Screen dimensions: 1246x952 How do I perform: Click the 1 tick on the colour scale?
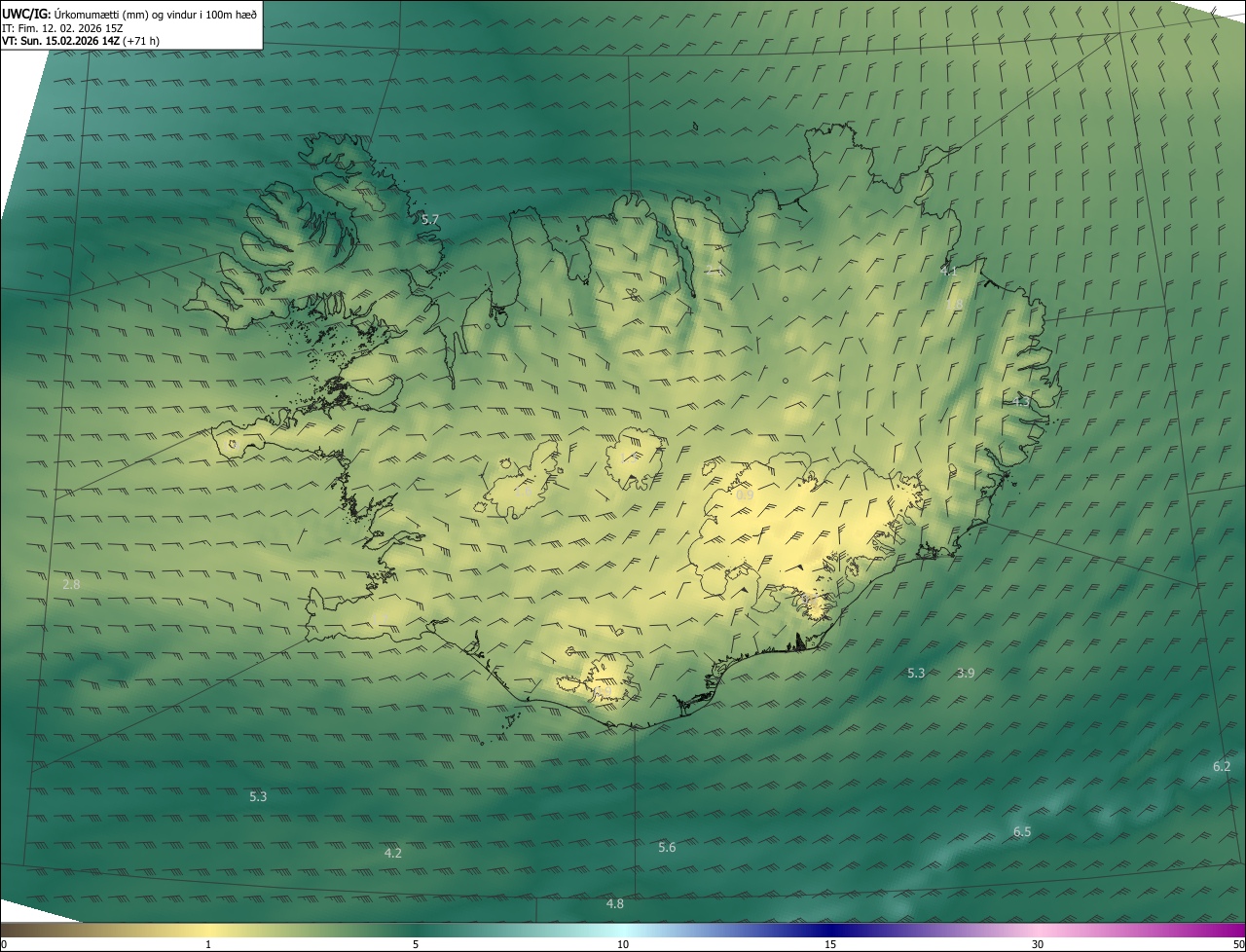[x=208, y=944]
